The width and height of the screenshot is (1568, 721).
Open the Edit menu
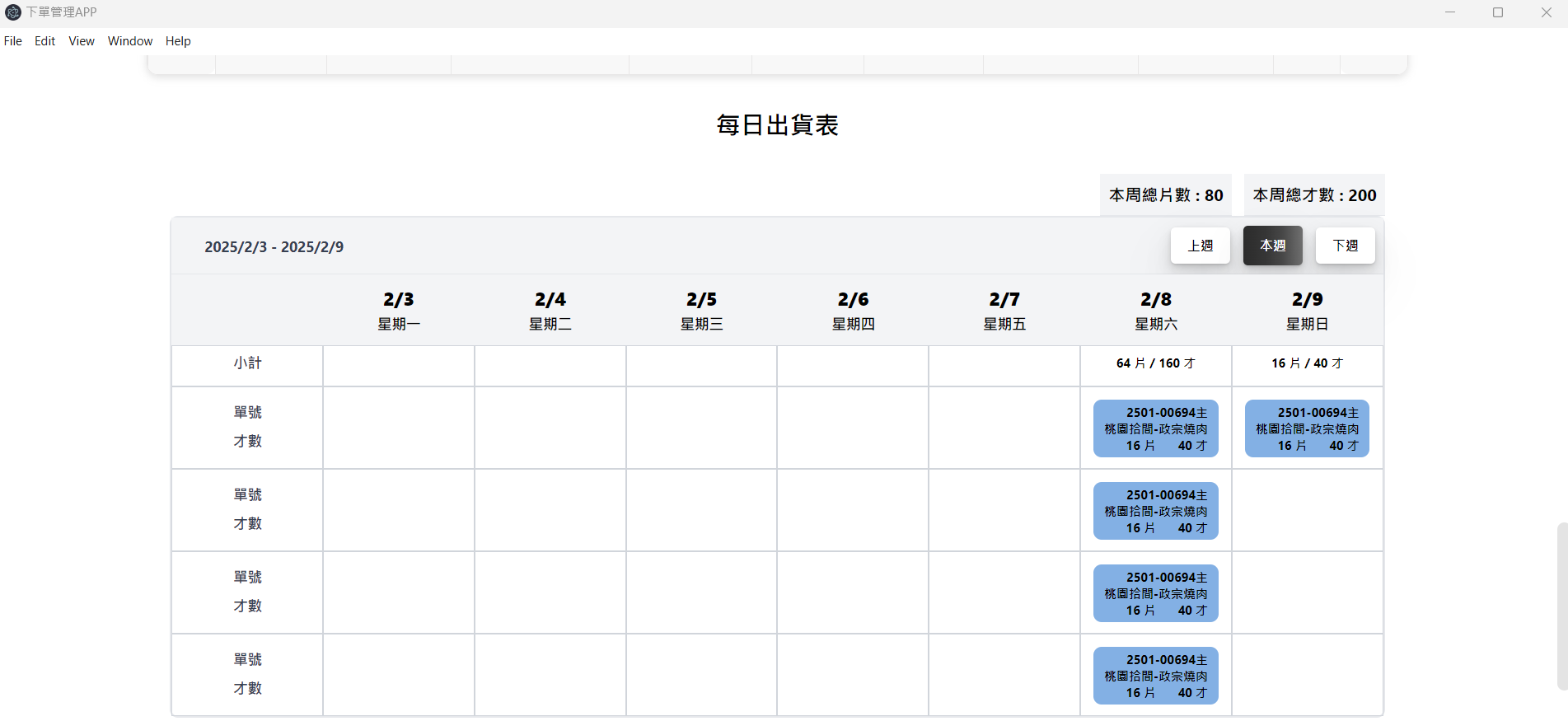pos(44,41)
